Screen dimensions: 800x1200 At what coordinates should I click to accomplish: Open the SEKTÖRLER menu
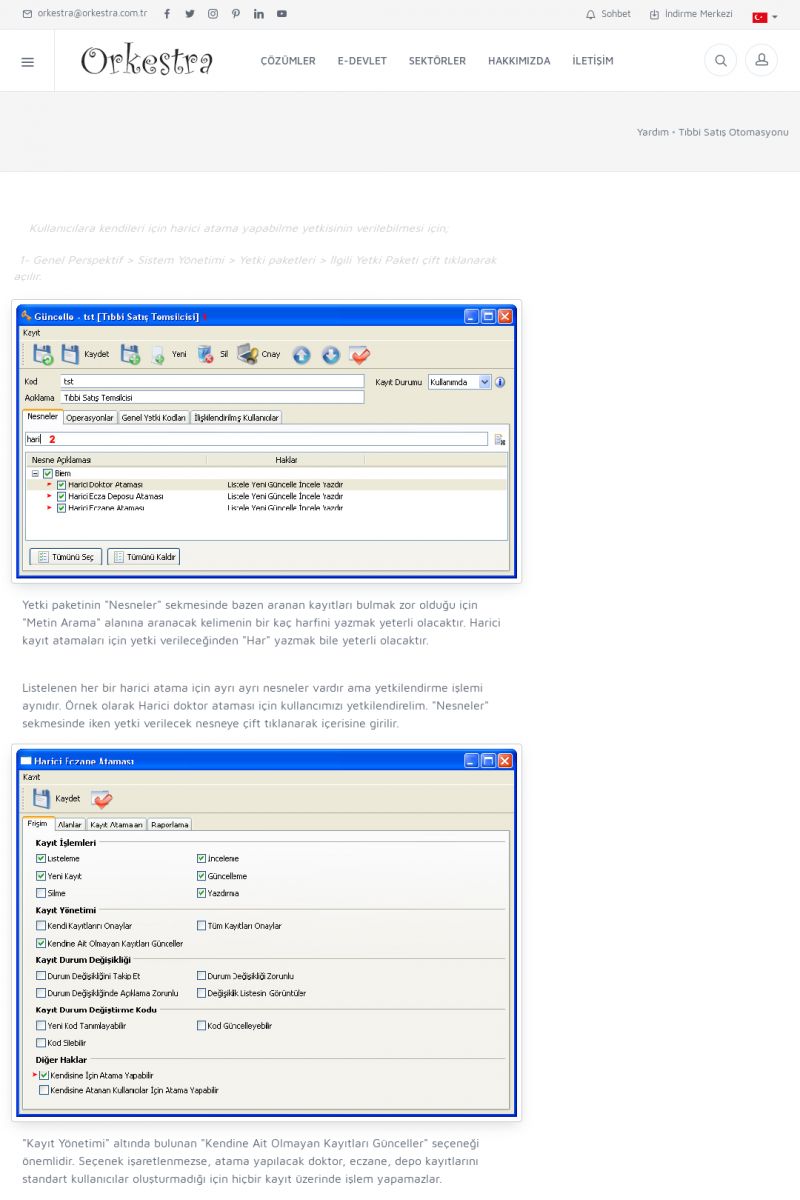(x=437, y=61)
